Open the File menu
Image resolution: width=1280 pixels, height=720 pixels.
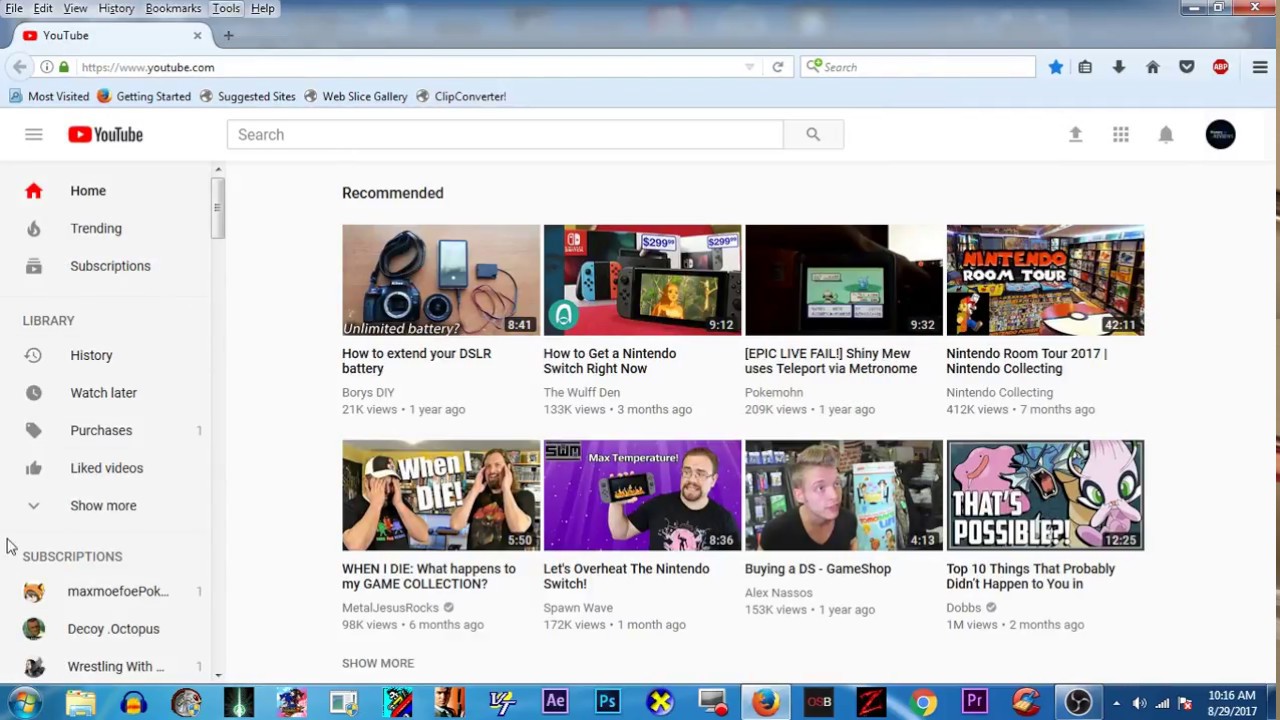14,8
